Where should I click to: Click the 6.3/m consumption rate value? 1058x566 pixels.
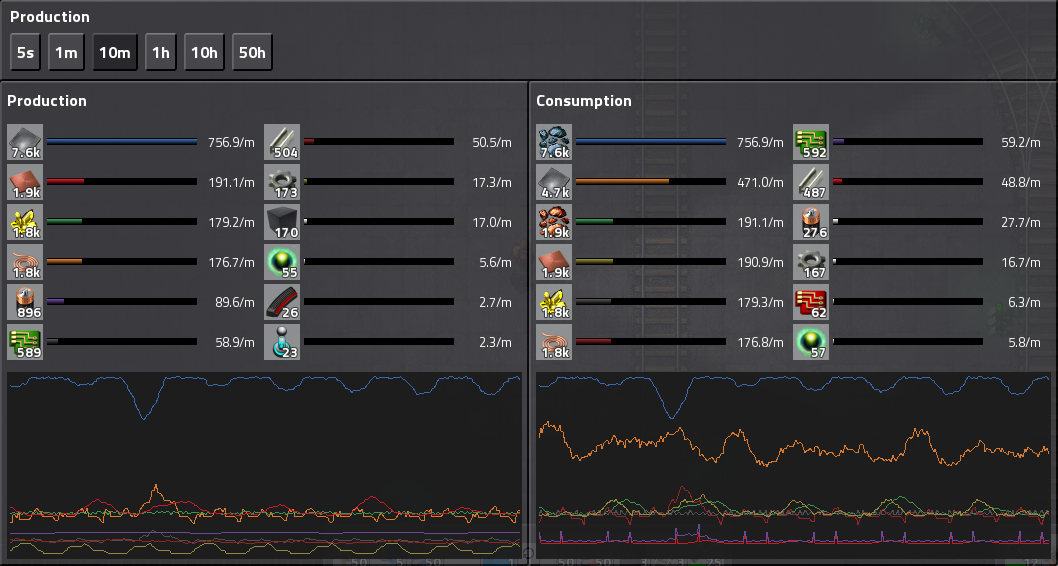click(1024, 302)
